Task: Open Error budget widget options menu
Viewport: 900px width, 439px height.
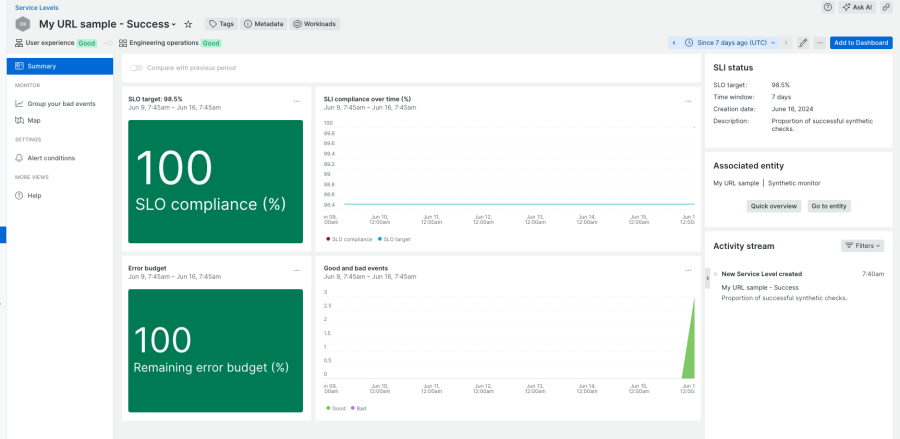Action: coord(296,269)
